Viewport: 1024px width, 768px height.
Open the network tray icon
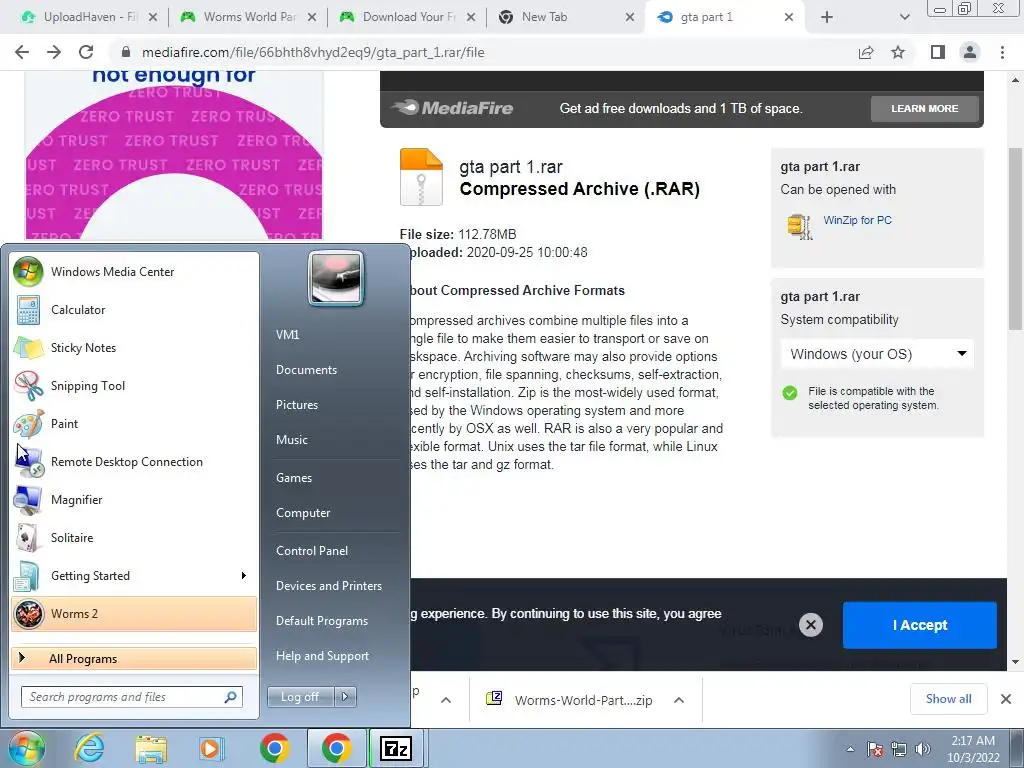coord(899,749)
